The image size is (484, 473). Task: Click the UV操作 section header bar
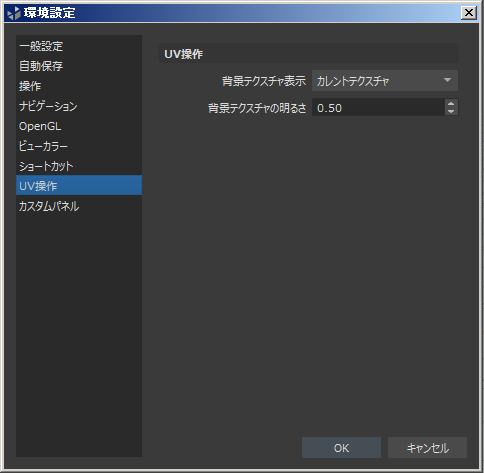tap(308, 54)
